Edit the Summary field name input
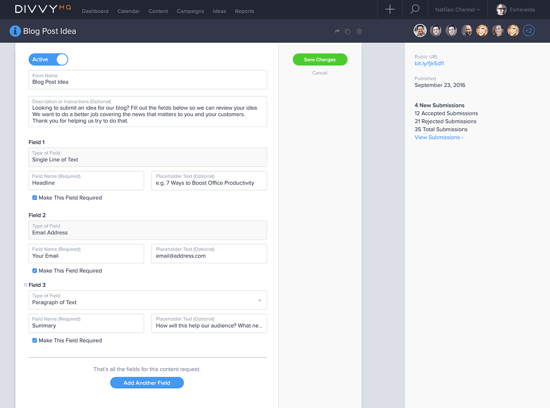This screenshot has width=550, height=408. pos(86,323)
